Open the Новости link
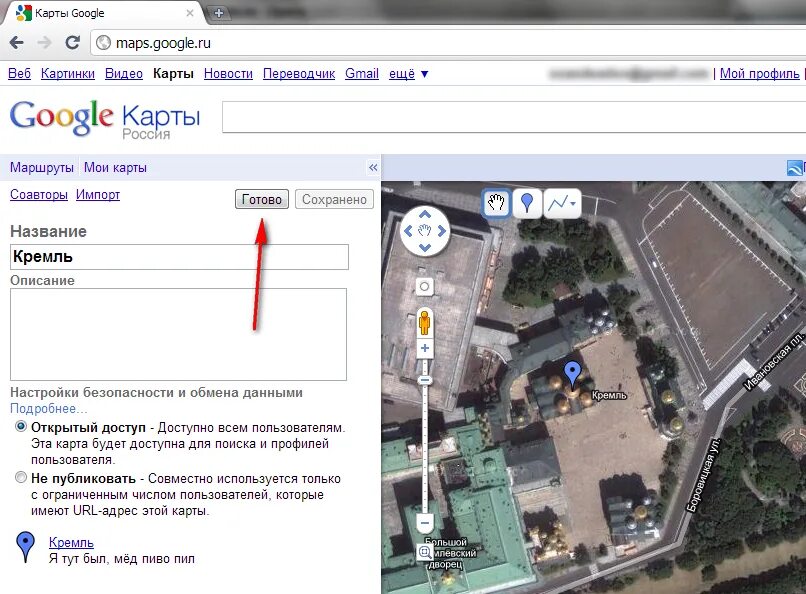Viewport: 806px width, 594px height. 228,73
